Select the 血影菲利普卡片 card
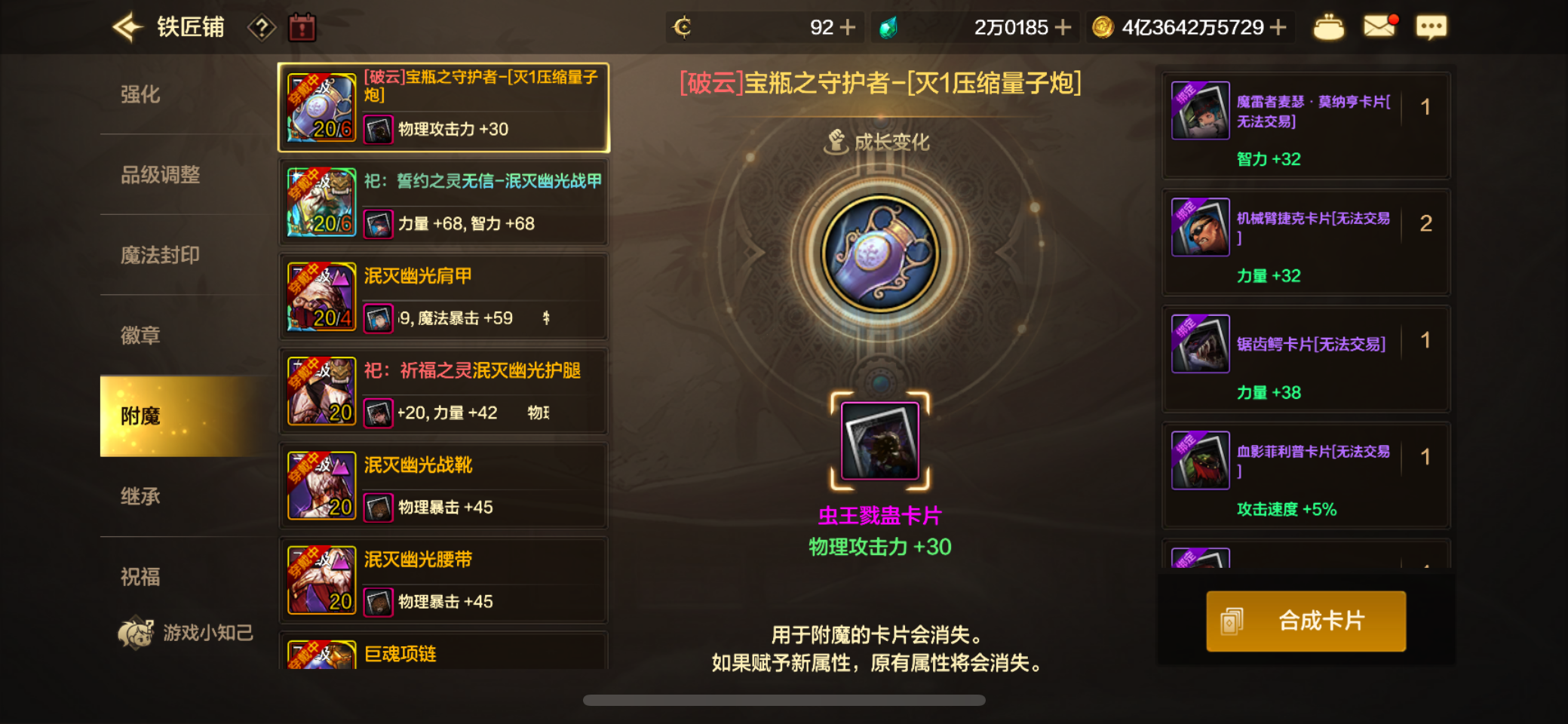The image size is (1568, 724). (1306, 476)
